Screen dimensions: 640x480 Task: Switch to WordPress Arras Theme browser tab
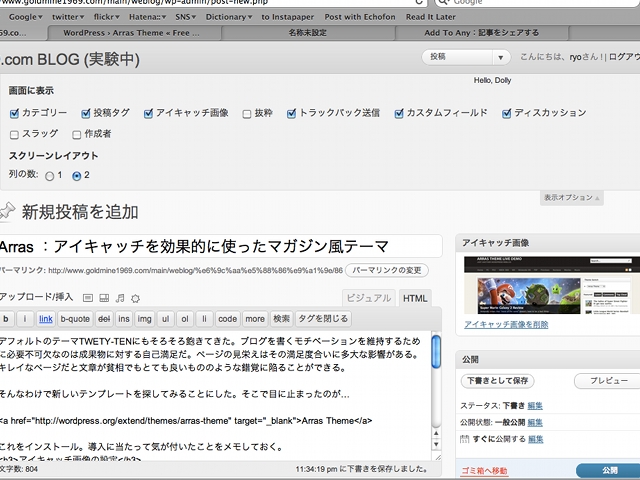tap(134, 33)
